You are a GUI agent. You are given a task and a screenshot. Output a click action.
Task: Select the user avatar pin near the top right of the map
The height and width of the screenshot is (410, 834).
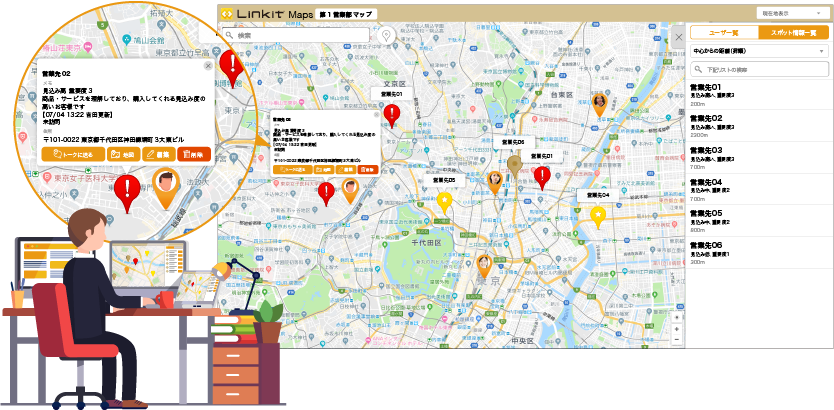click(600, 103)
